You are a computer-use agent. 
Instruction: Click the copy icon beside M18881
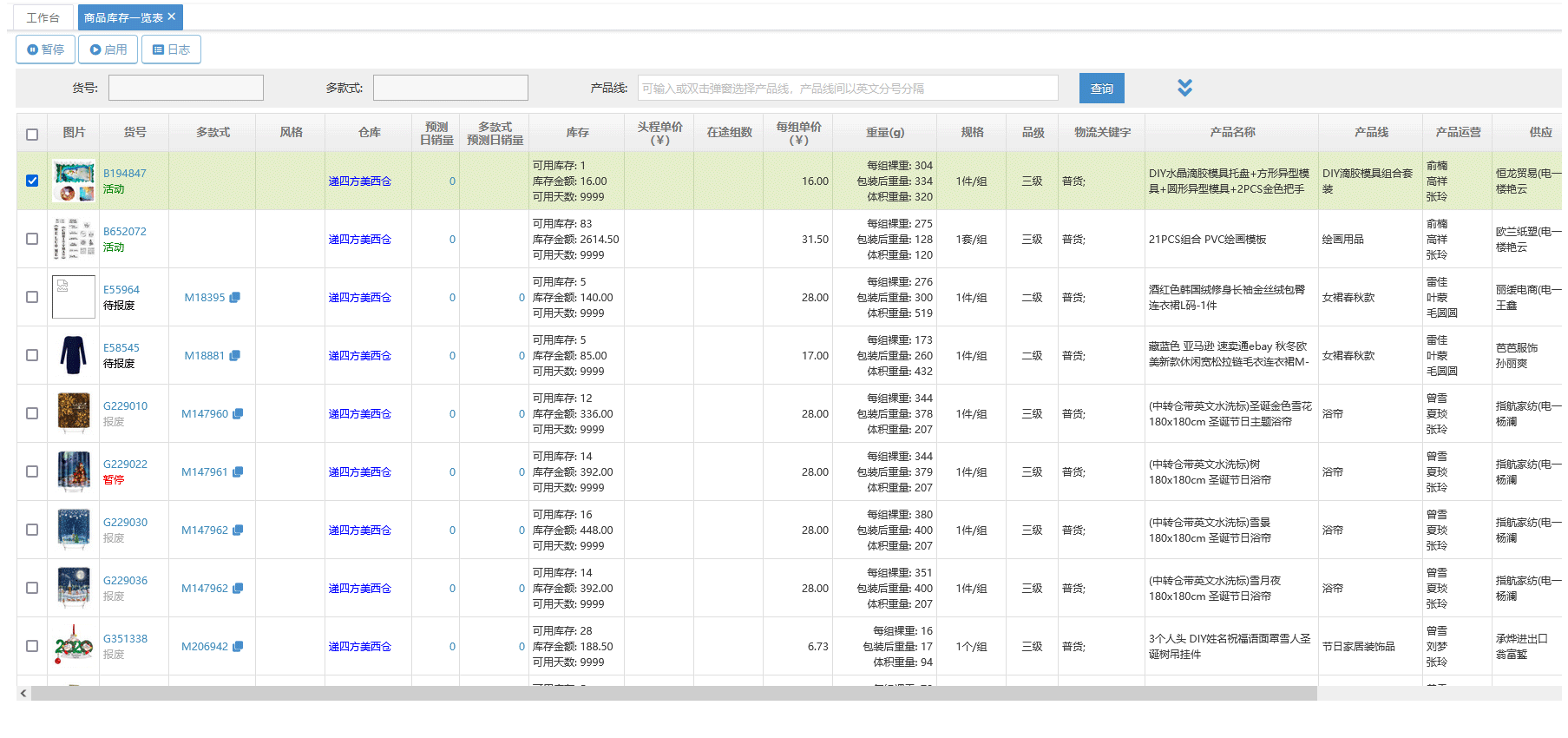pos(234,356)
